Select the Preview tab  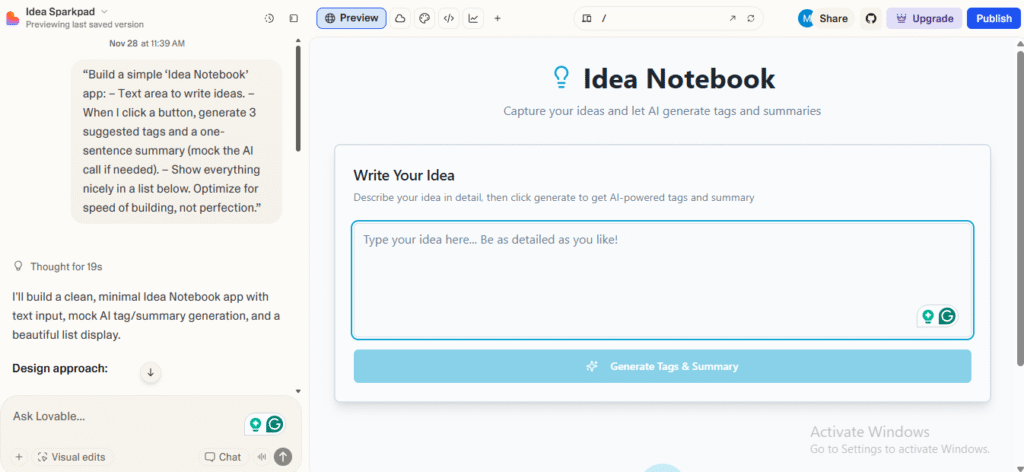pyautogui.click(x=351, y=18)
